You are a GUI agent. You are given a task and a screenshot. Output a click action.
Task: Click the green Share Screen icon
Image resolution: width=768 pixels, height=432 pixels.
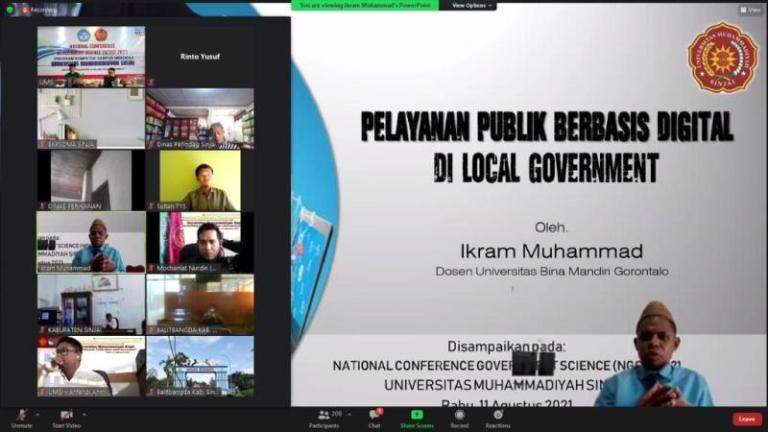tap(416, 416)
